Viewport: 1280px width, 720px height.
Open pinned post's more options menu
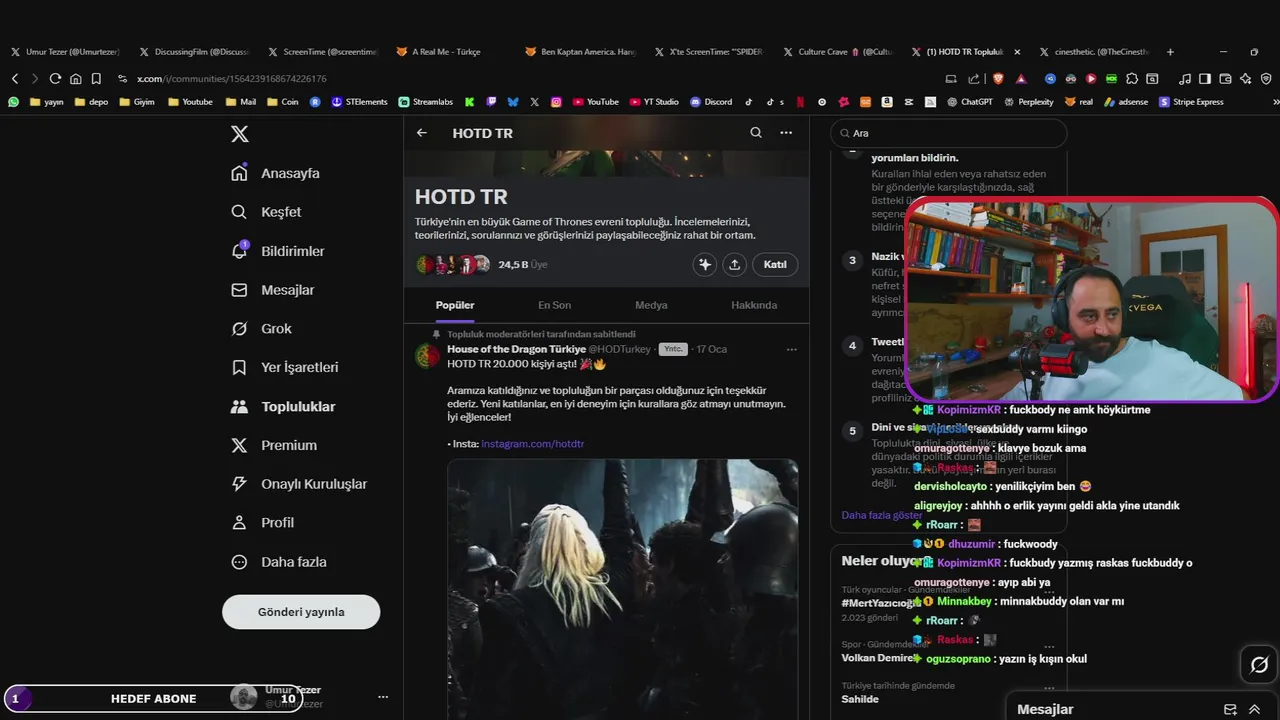791,349
